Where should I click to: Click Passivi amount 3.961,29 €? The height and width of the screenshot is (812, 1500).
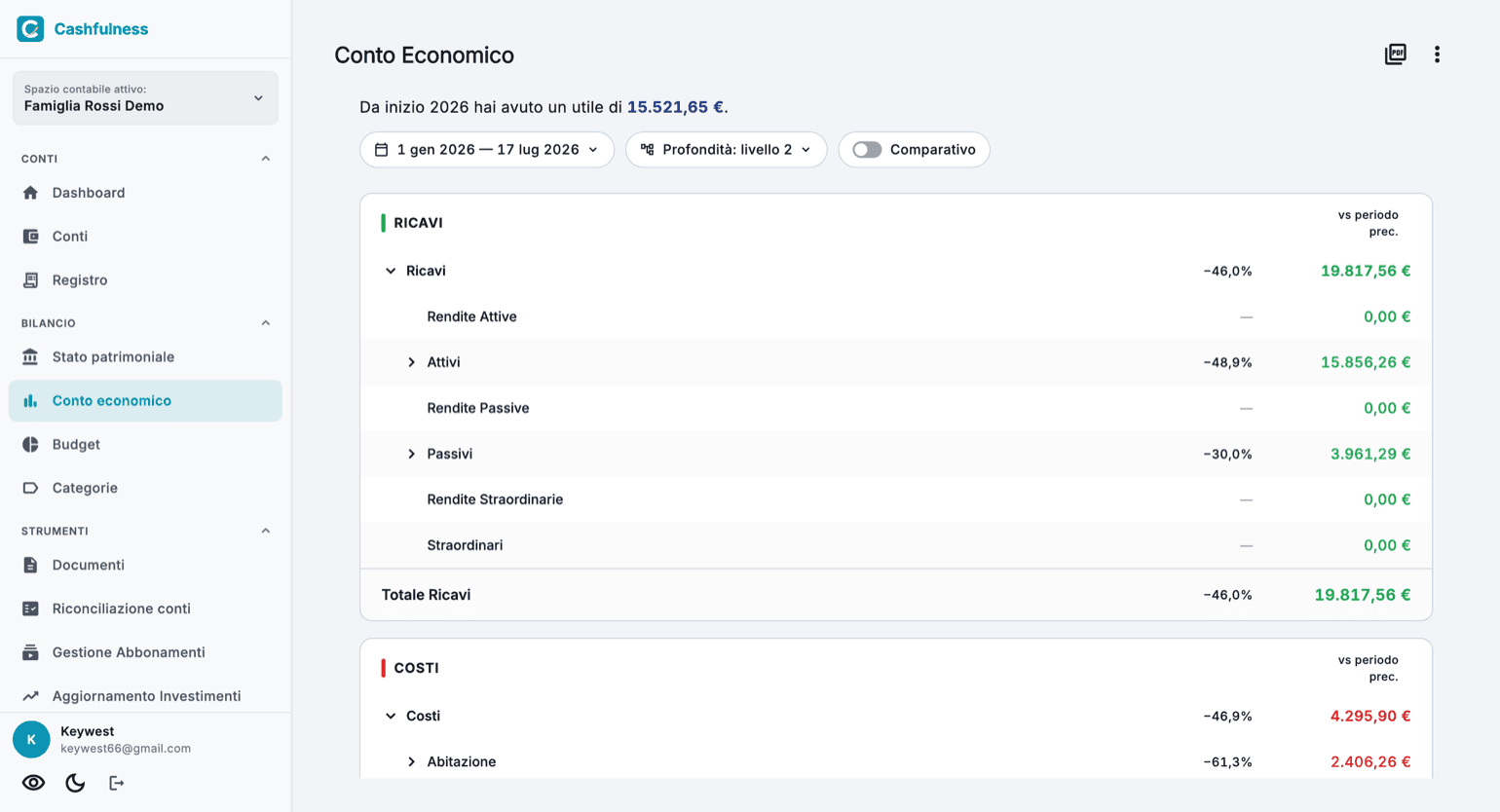pos(1370,454)
